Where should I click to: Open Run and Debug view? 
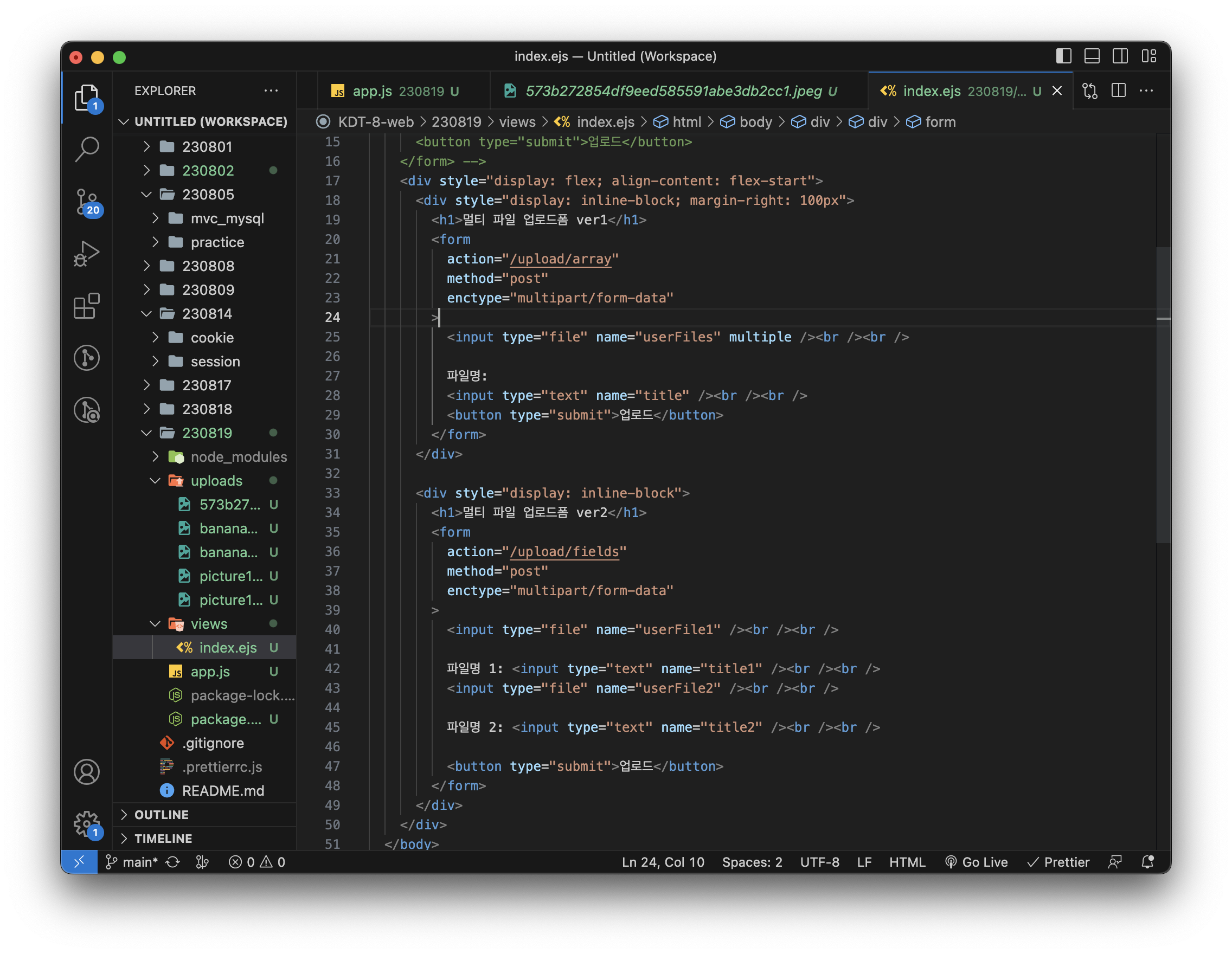click(x=86, y=254)
